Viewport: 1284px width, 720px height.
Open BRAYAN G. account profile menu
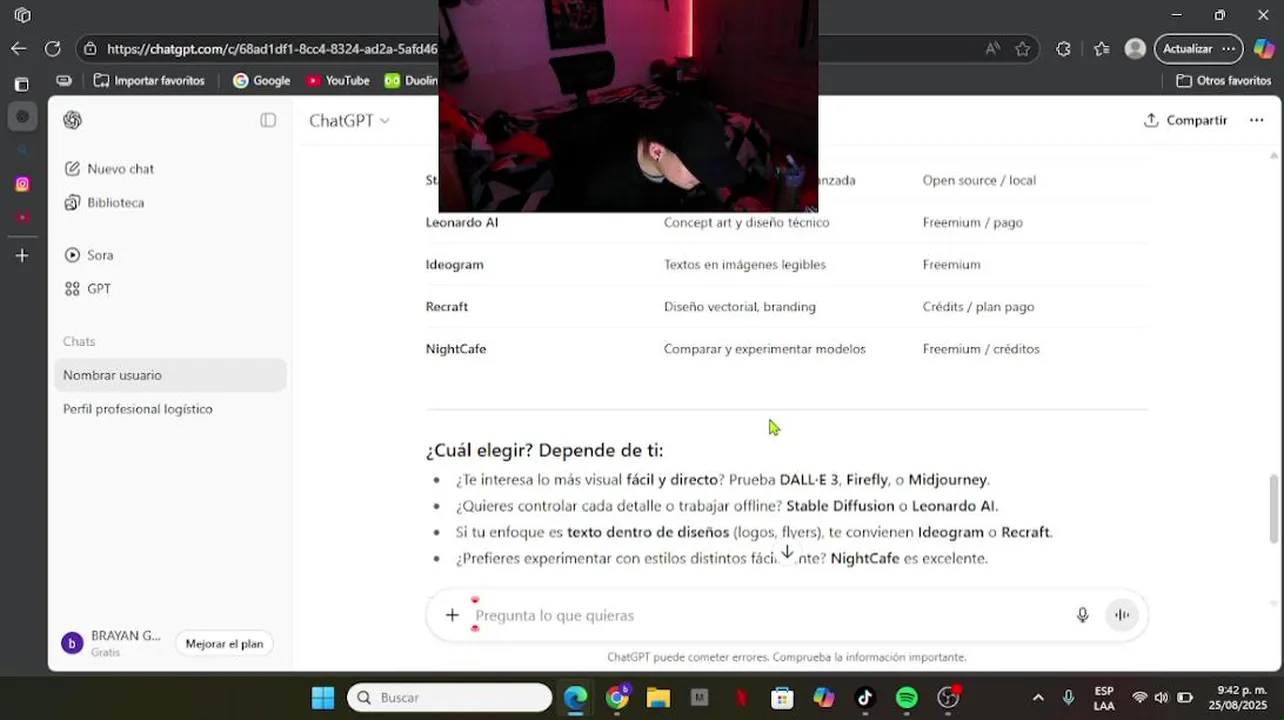tap(111, 643)
